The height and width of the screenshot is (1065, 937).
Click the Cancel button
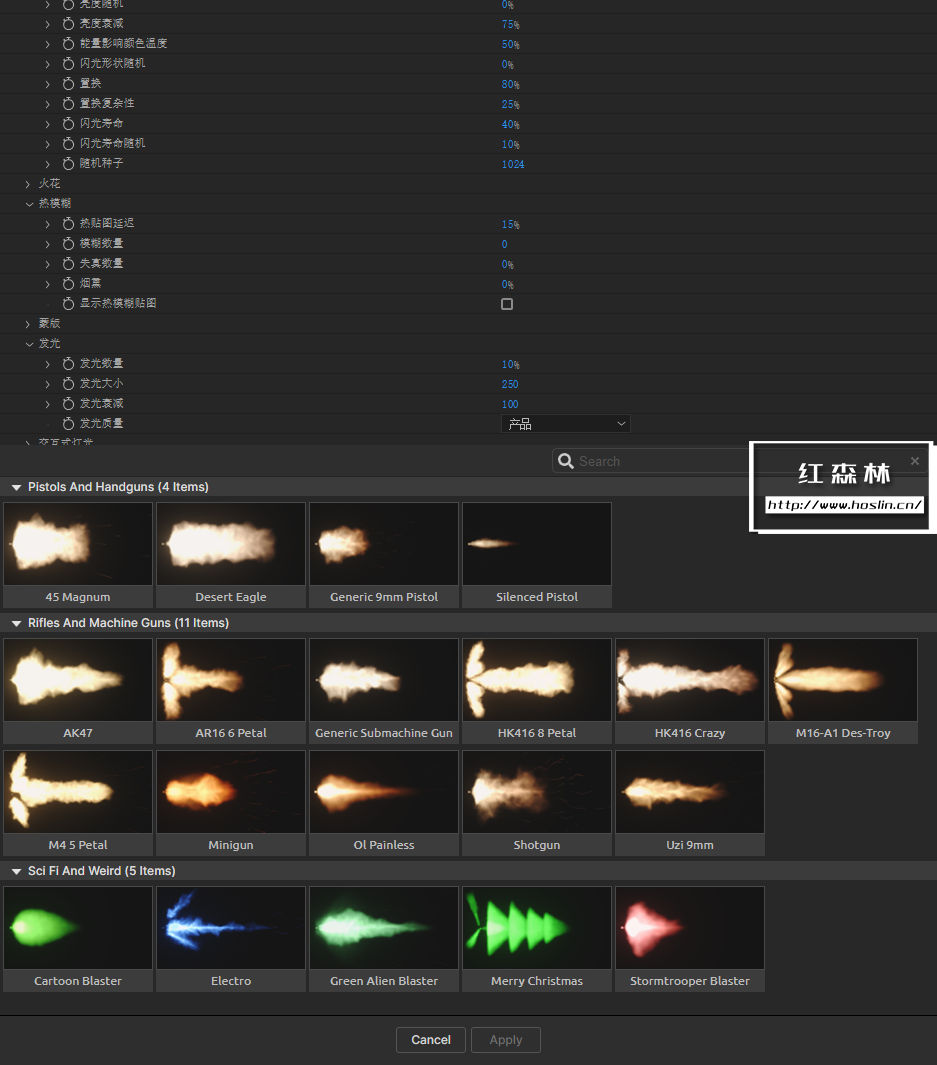coord(431,1040)
